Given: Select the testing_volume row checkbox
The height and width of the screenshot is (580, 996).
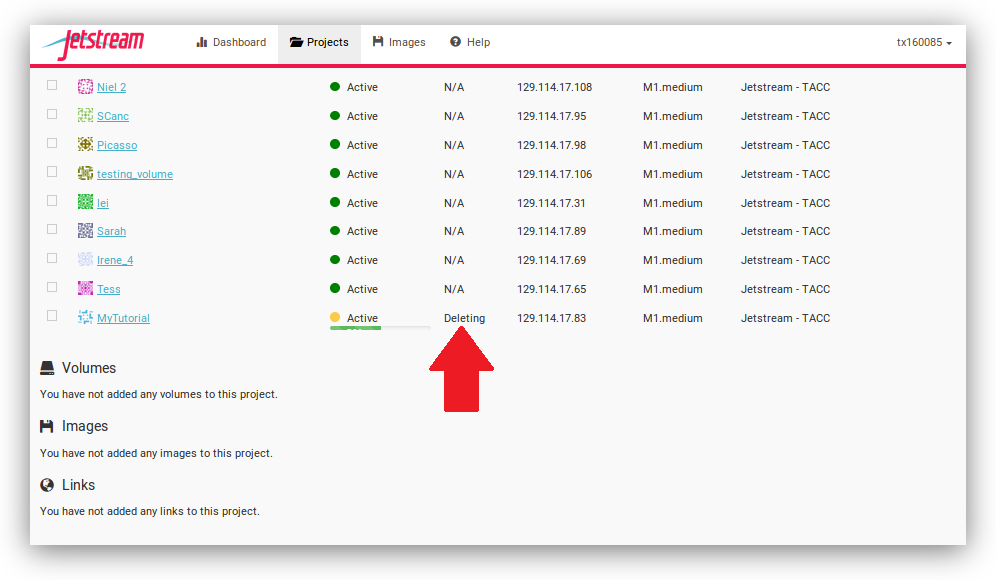Looking at the screenshot, I should [x=52, y=172].
